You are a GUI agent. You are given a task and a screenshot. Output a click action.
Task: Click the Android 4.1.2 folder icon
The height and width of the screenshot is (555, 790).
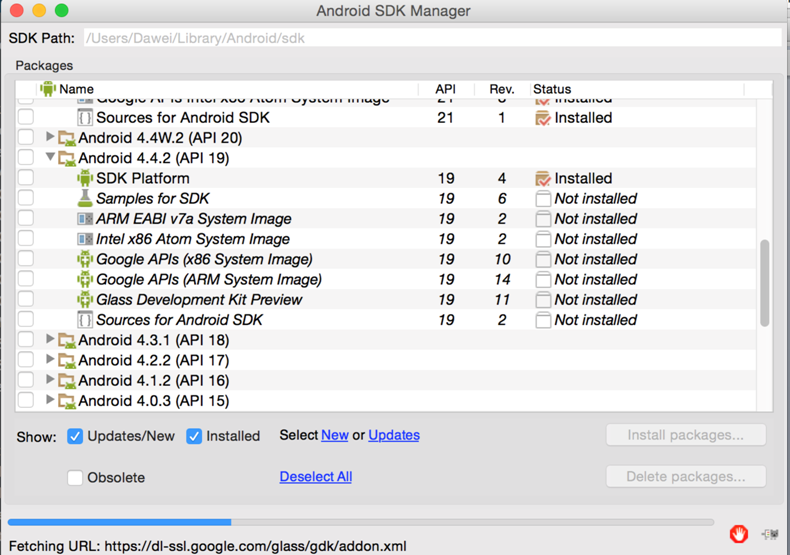pos(67,381)
